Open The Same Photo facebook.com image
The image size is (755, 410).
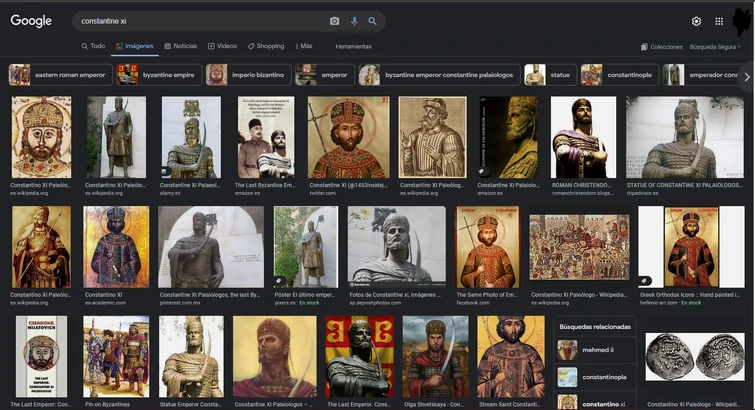[x=488, y=247]
